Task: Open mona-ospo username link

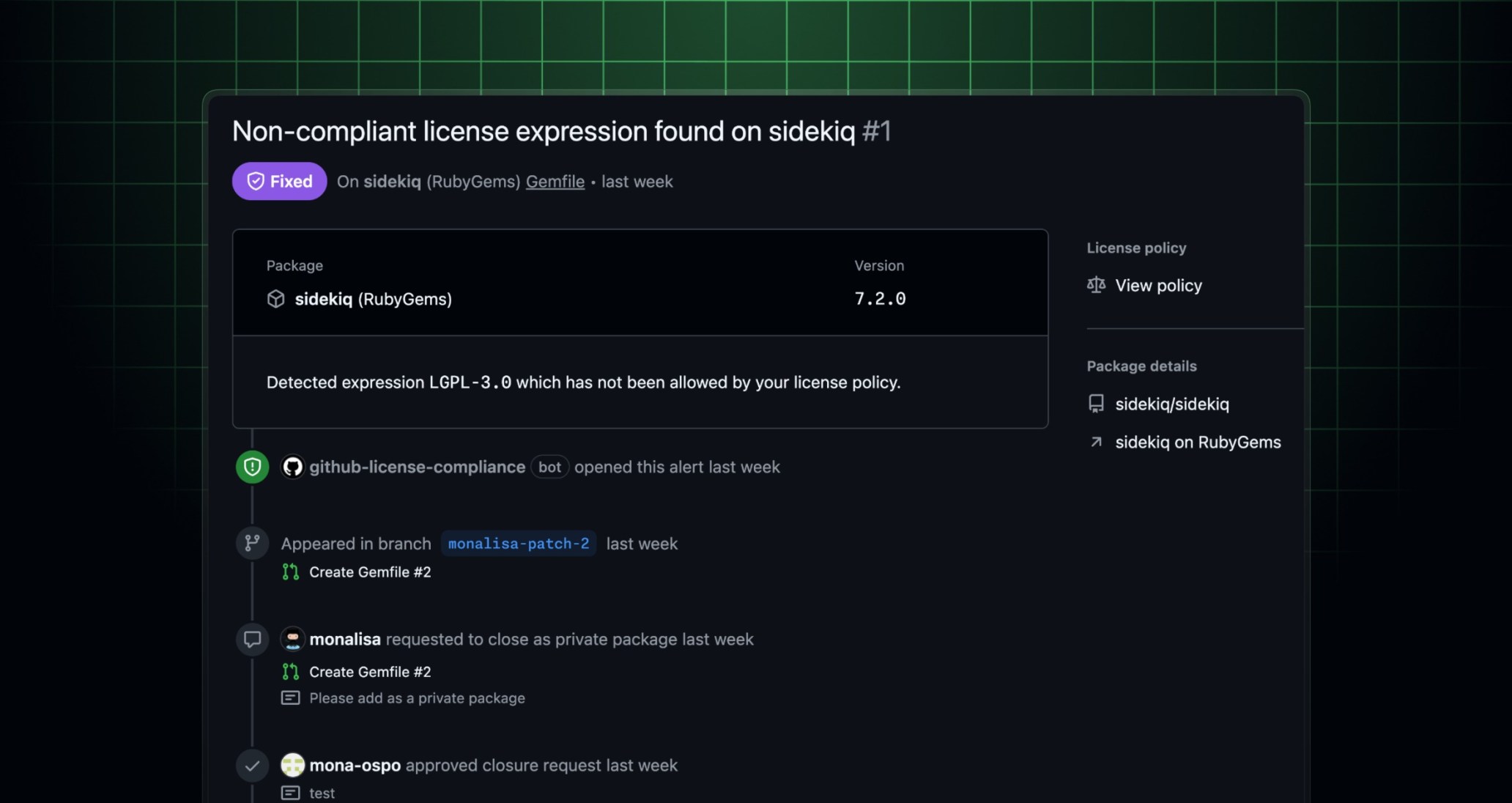Action: coord(355,766)
